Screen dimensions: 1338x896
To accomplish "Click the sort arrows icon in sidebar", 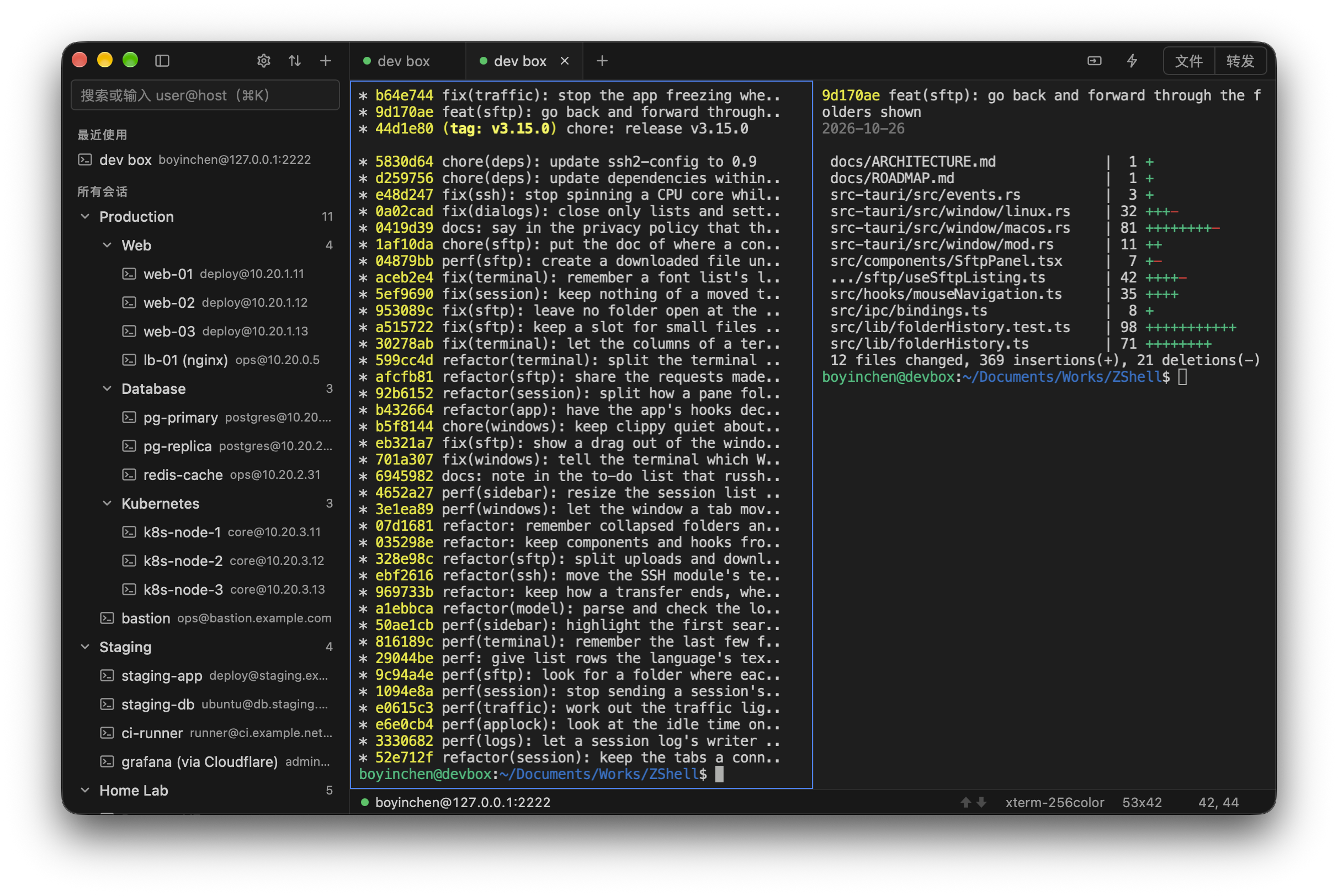I will (294, 61).
